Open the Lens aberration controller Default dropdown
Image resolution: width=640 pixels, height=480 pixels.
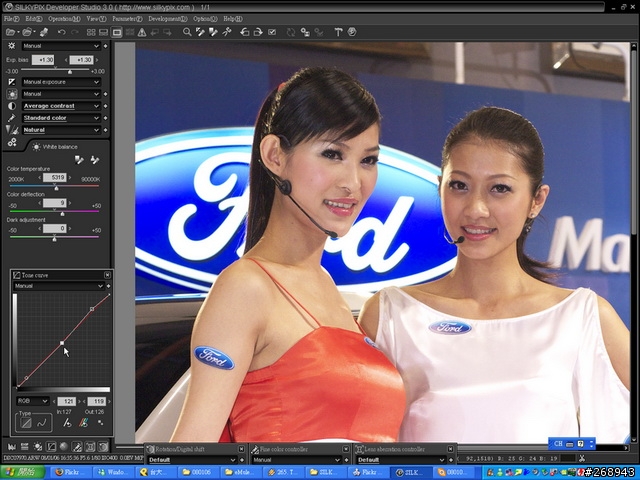pos(401,460)
